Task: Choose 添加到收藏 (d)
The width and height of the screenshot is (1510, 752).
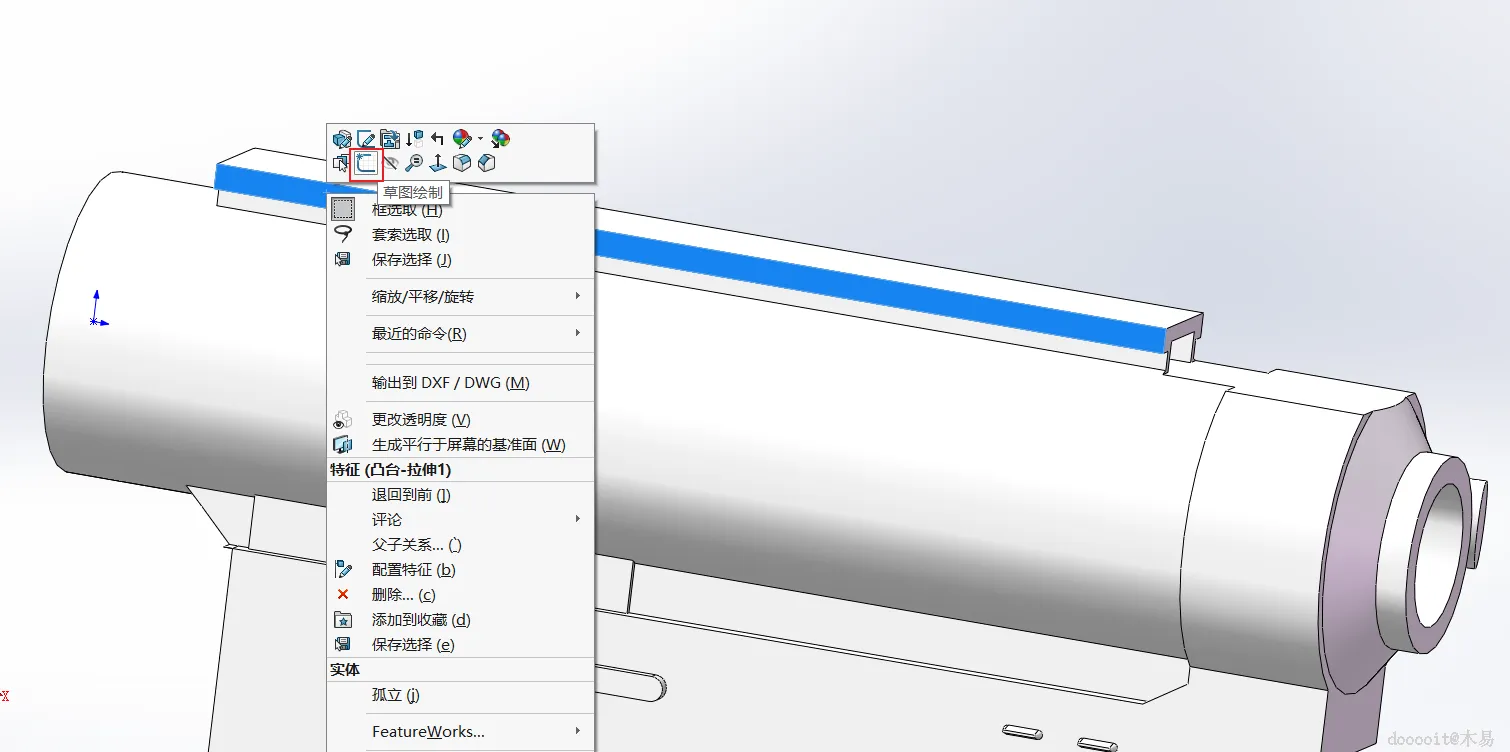Action: (x=461, y=620)
